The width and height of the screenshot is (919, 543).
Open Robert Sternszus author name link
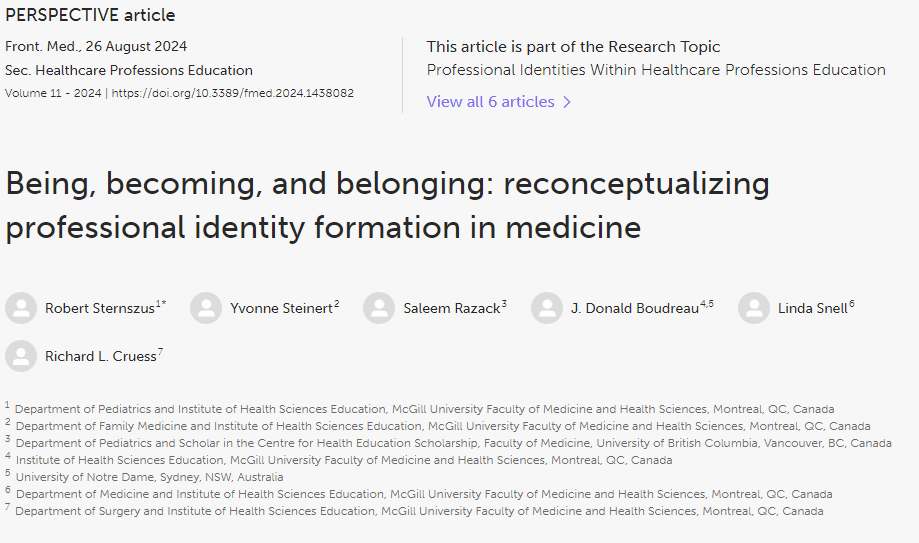(100, 308)
